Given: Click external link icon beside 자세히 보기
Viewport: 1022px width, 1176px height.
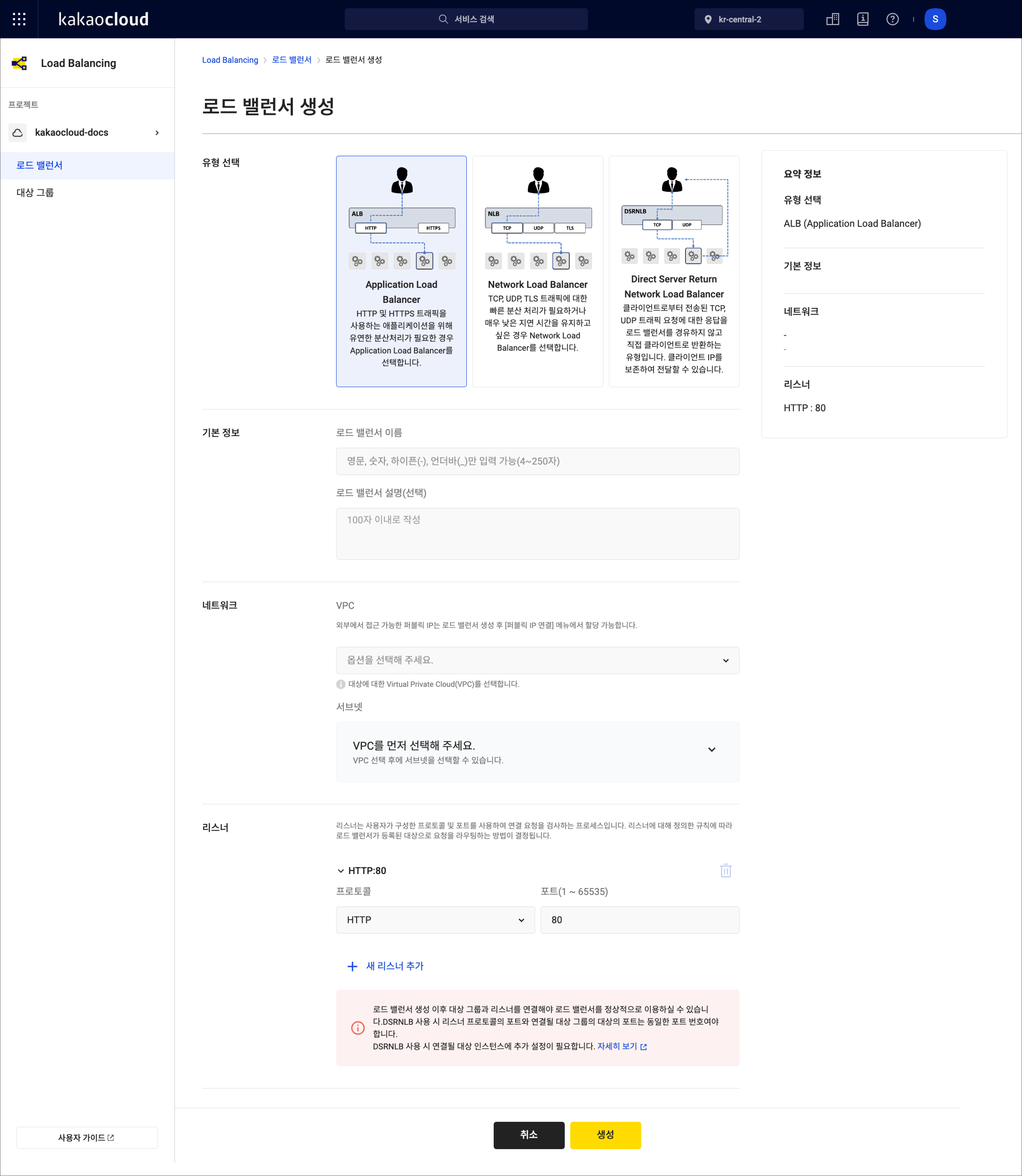Looking at the screenshot, I should tap(643, 1047).
